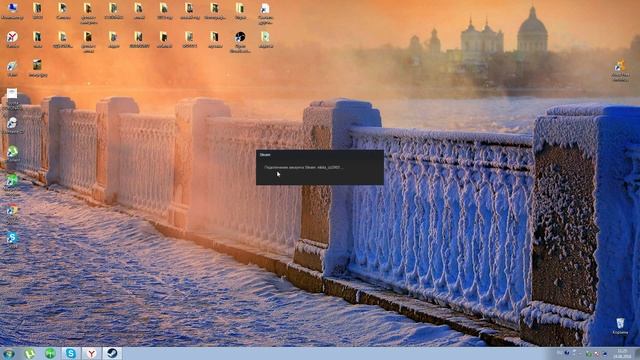Image resolution: width=640 pixels, height=360 pixels.
Task: Open the Windows Start menu orb
Action: coord(9,353)
